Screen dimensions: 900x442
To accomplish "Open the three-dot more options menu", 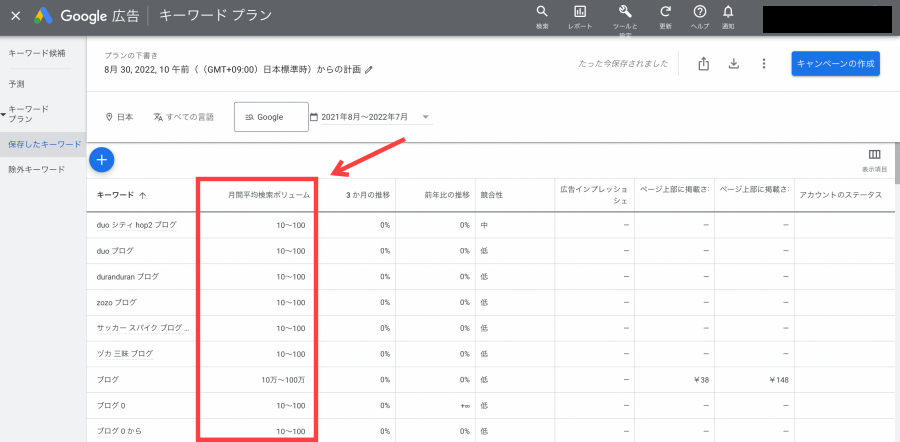I will point(763,64).
